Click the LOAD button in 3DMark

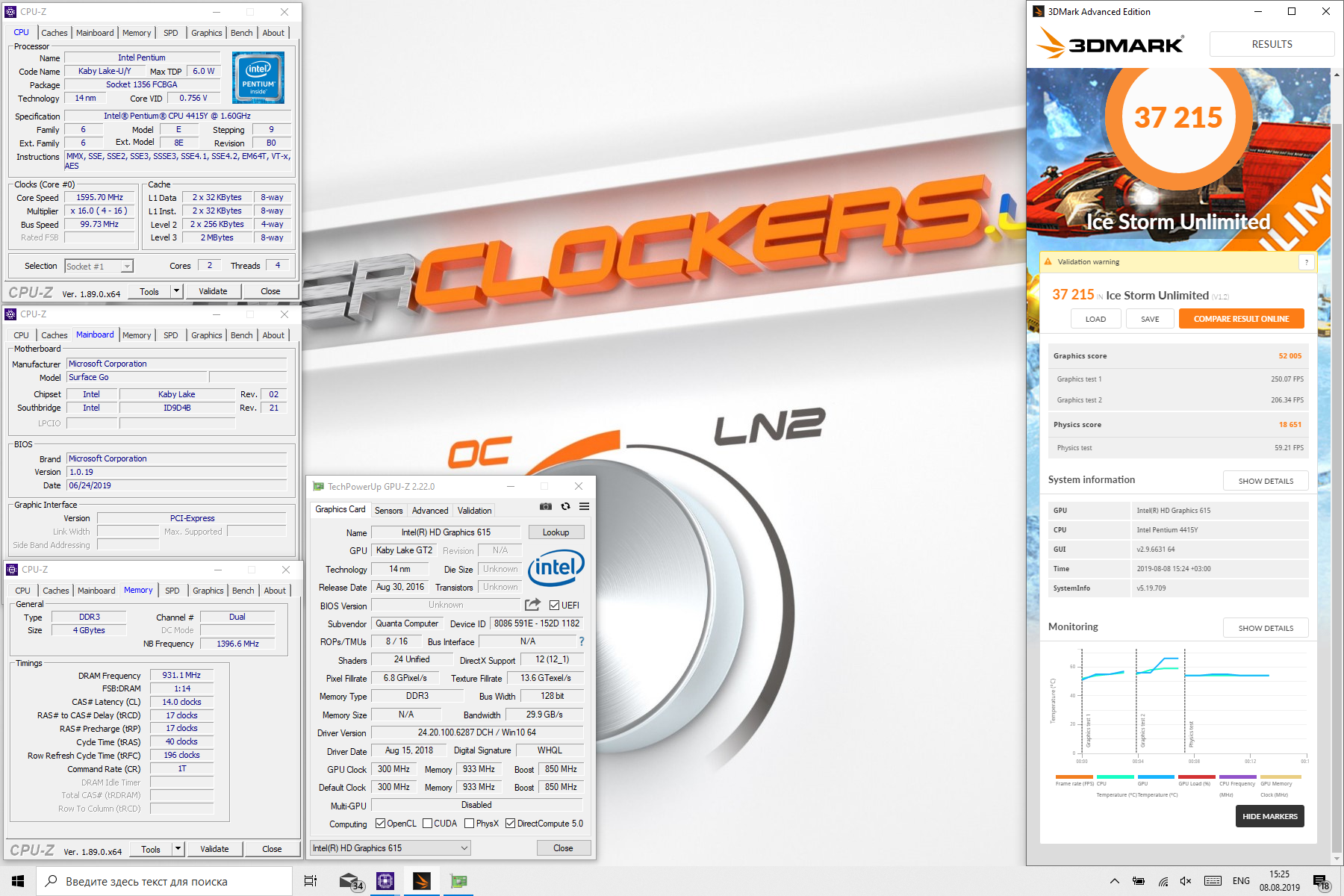1095,319
